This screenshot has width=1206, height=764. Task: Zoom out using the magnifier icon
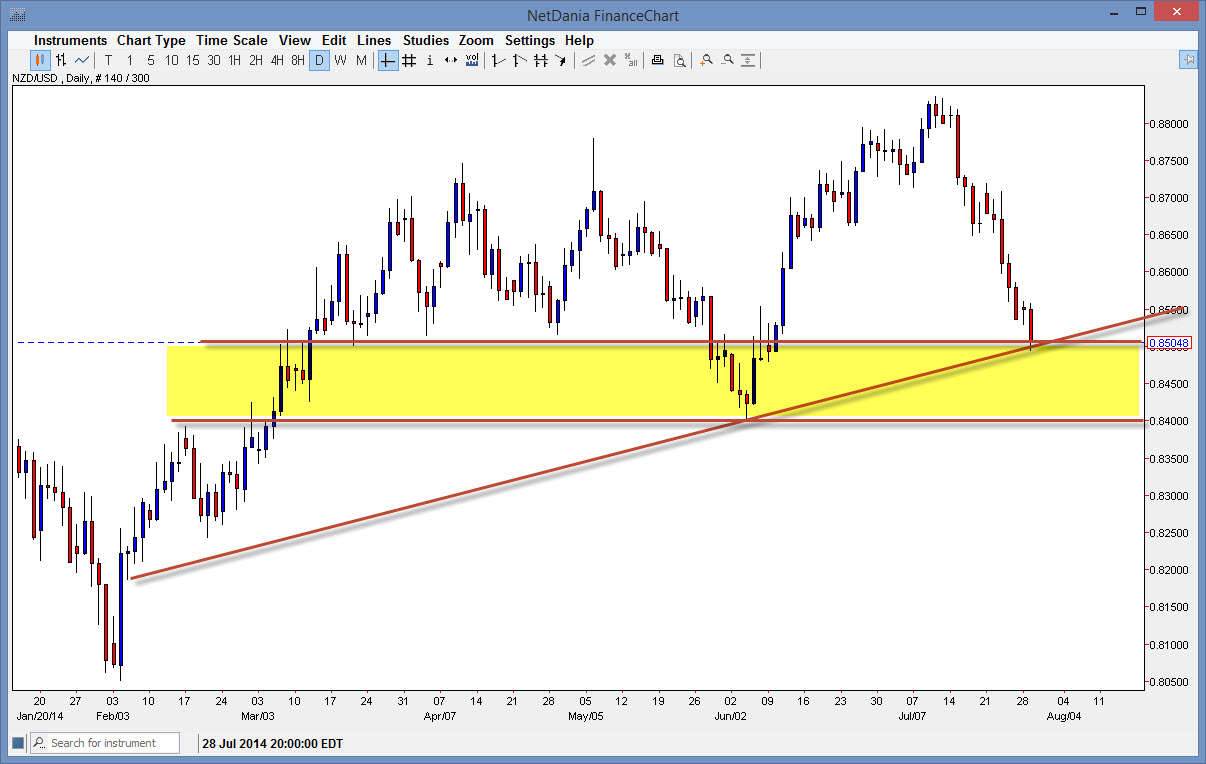[727, 60]
